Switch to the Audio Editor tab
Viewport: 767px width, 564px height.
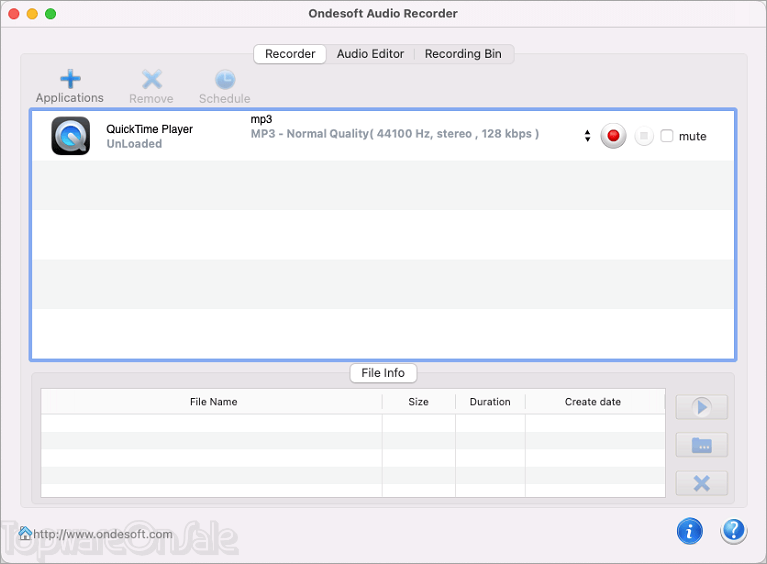[x=370, y=54]
